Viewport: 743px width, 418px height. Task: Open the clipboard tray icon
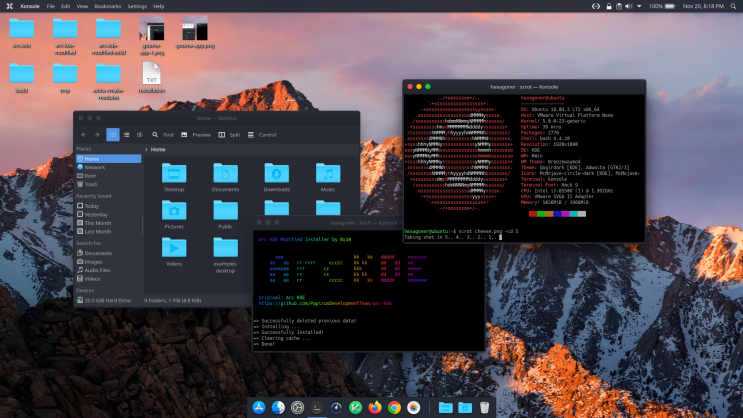(619, 6)
